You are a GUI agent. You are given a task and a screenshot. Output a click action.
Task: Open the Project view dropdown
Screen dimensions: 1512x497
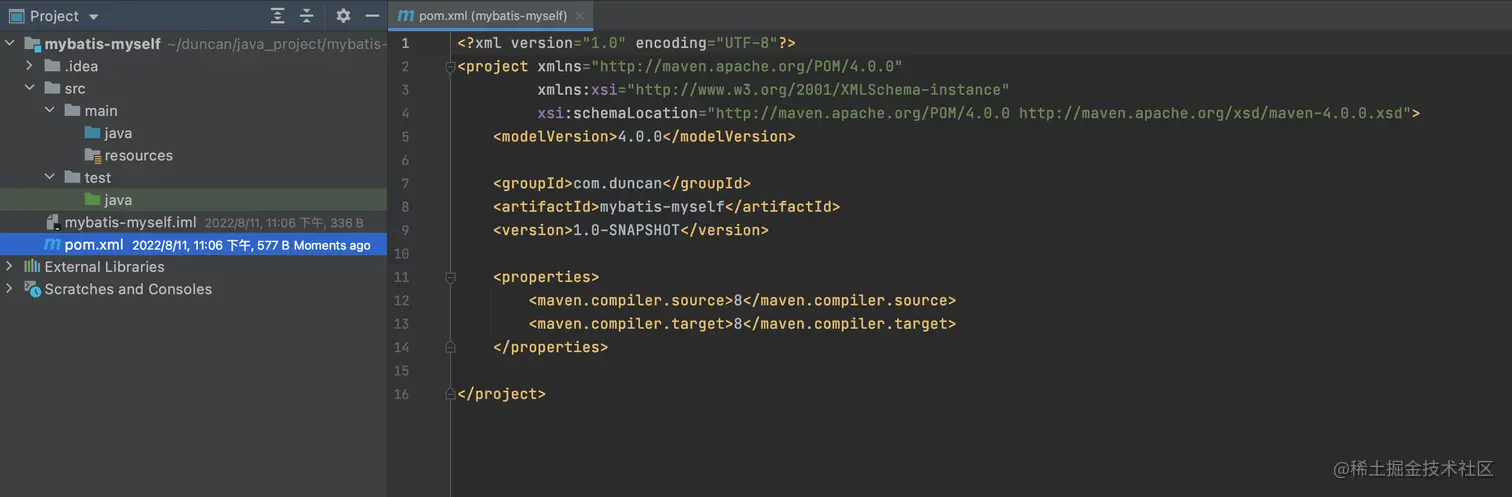coord(93,17)
